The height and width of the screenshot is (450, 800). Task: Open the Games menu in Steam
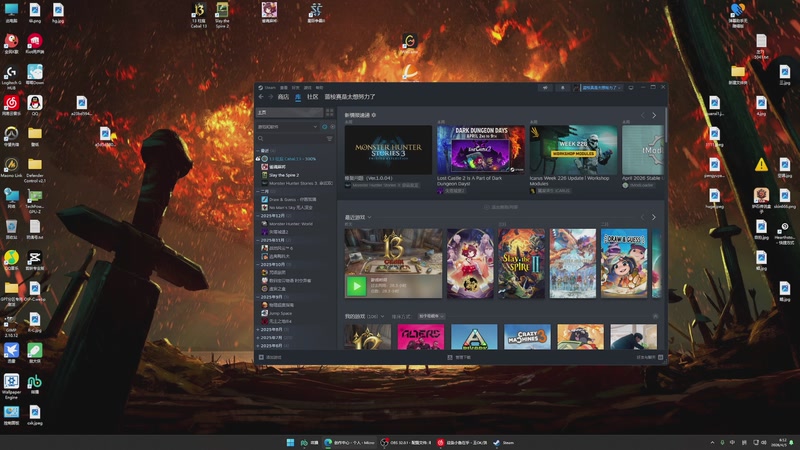[x=307, y=87]
